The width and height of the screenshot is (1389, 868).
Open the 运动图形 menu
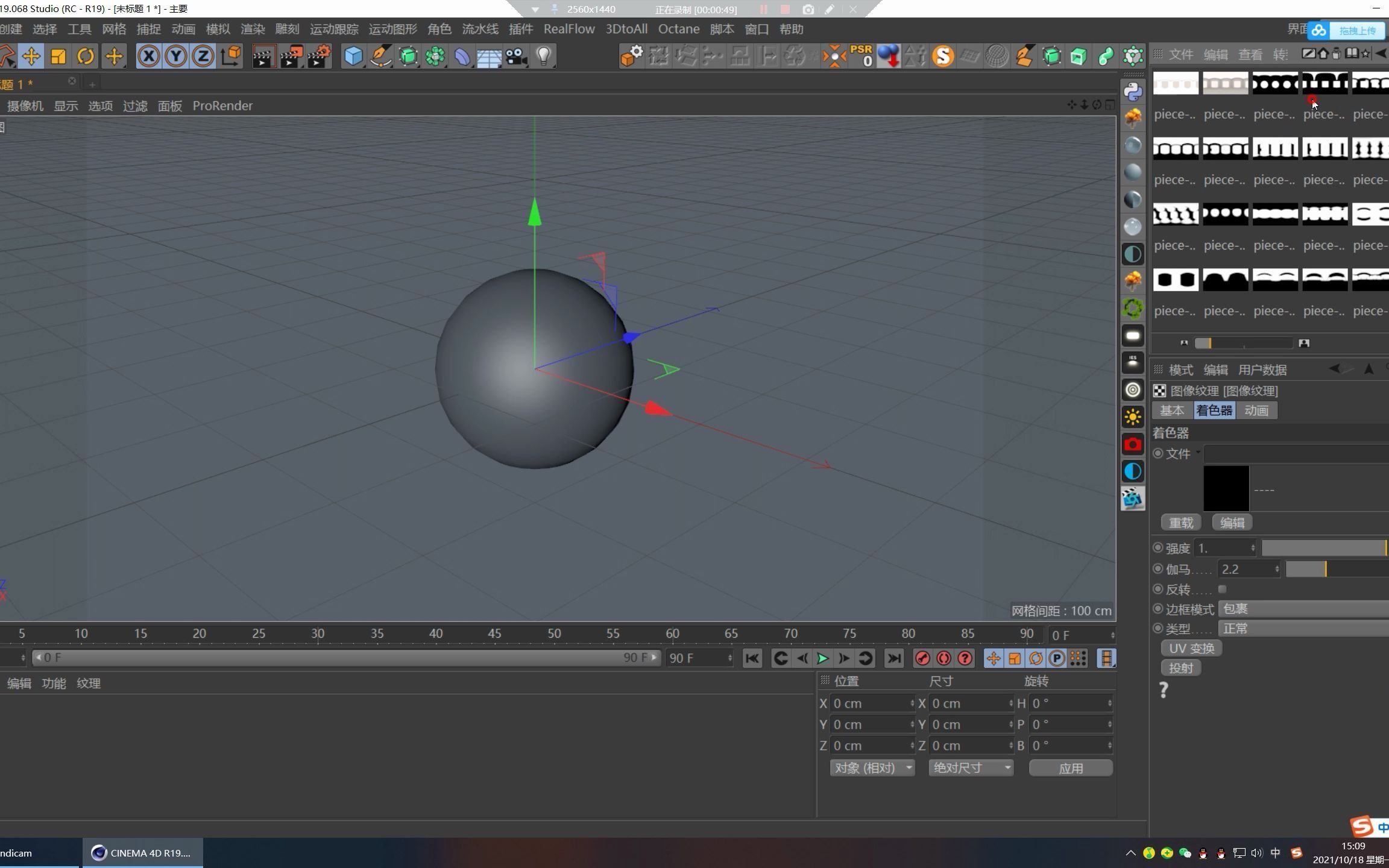click(x=392, y=29)
